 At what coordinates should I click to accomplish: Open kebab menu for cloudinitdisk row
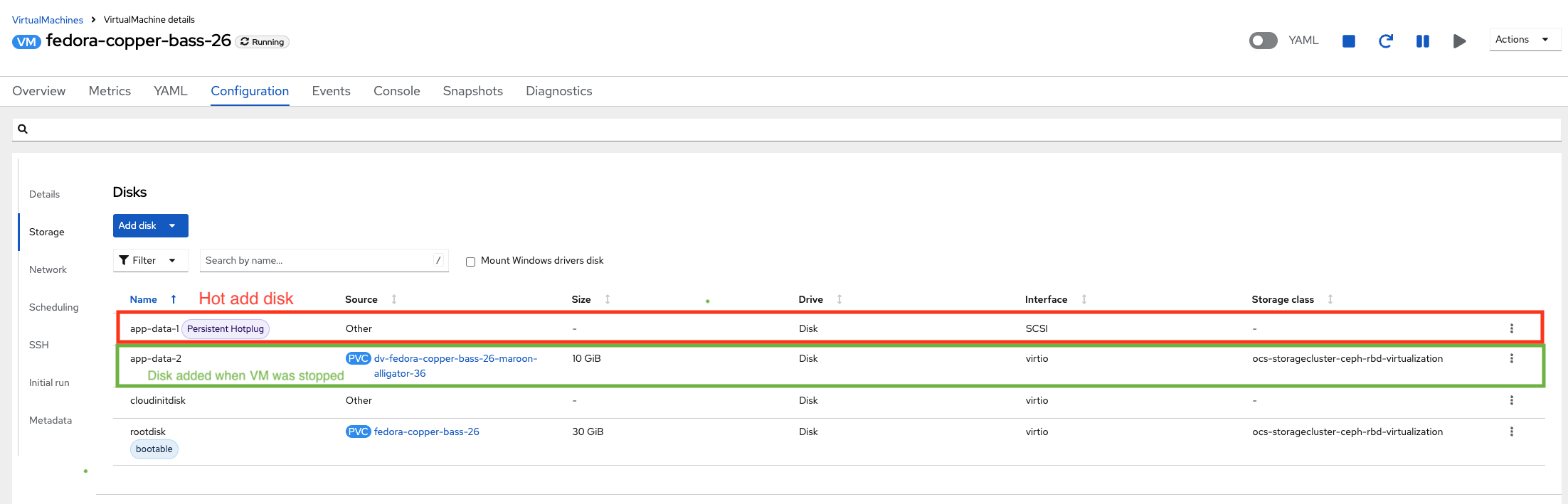(1511, 400)
